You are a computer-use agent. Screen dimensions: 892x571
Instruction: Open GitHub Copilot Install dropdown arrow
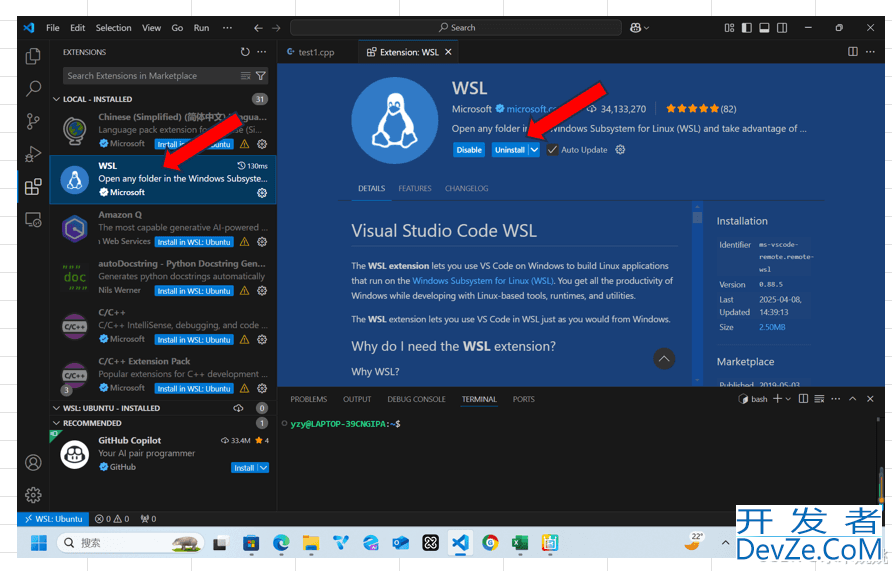263,467
